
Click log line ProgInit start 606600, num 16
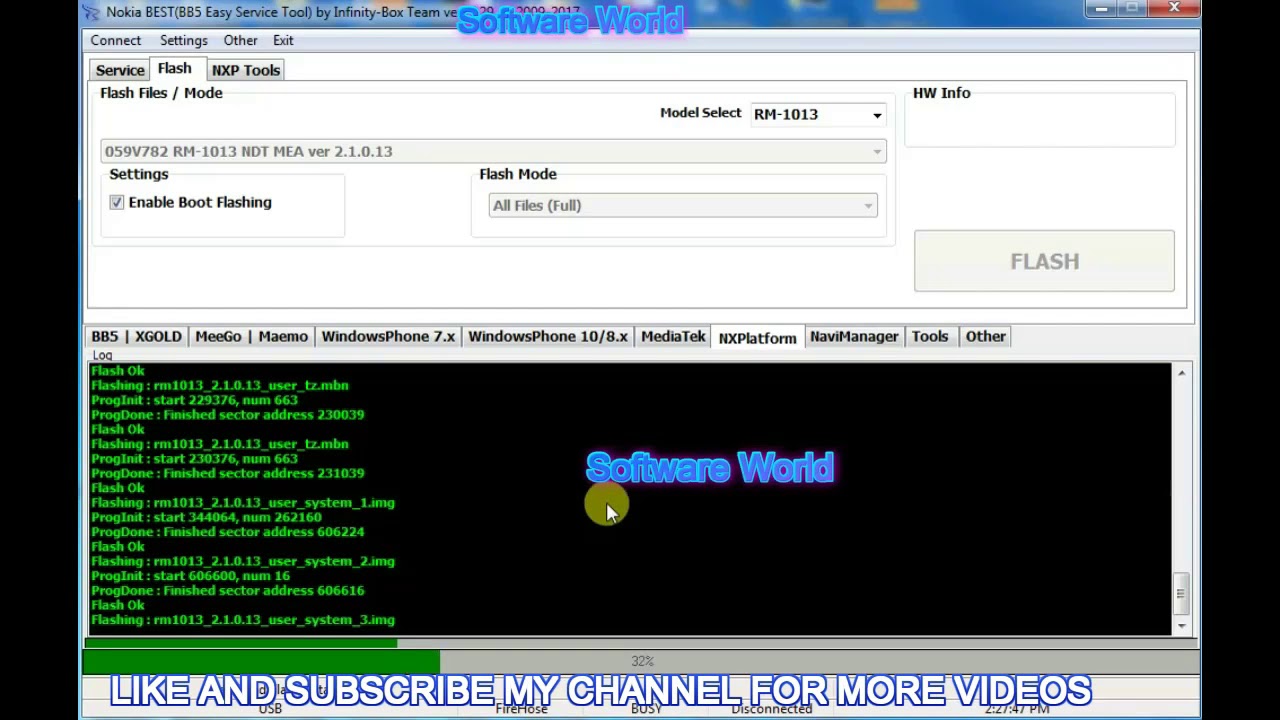pos(190,576)
